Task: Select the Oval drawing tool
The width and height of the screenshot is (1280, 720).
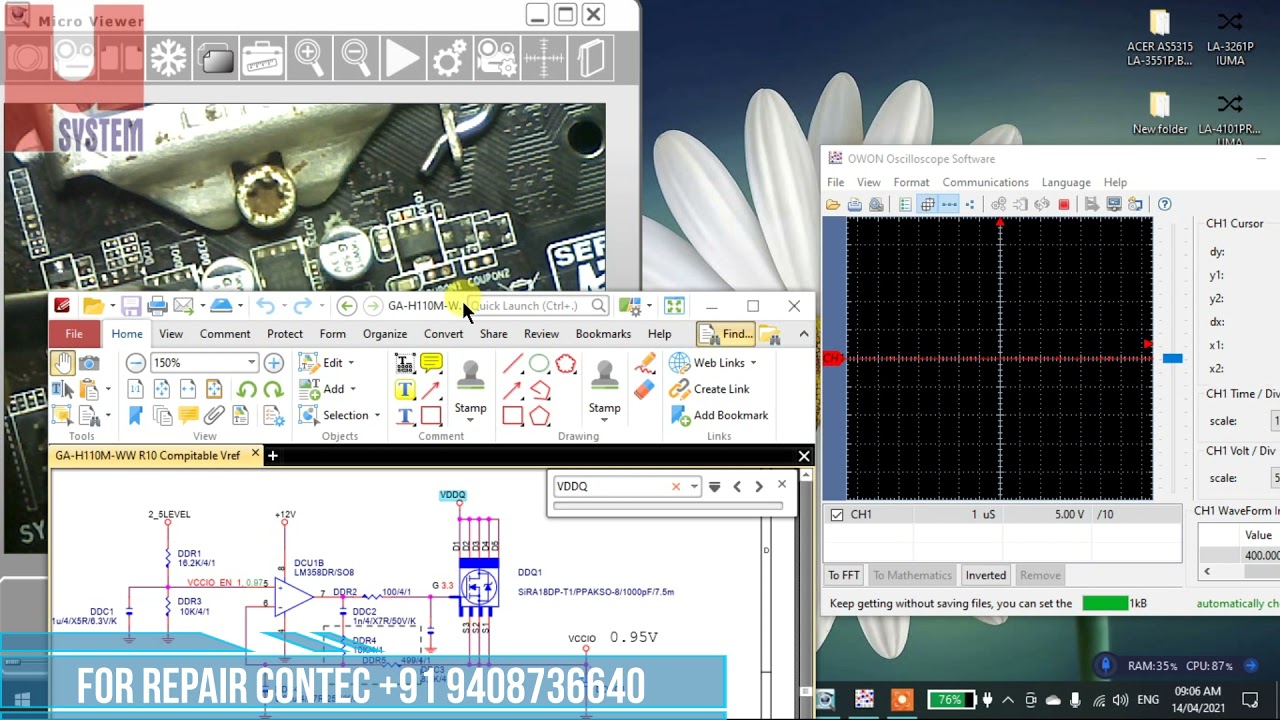Action: 539,363
